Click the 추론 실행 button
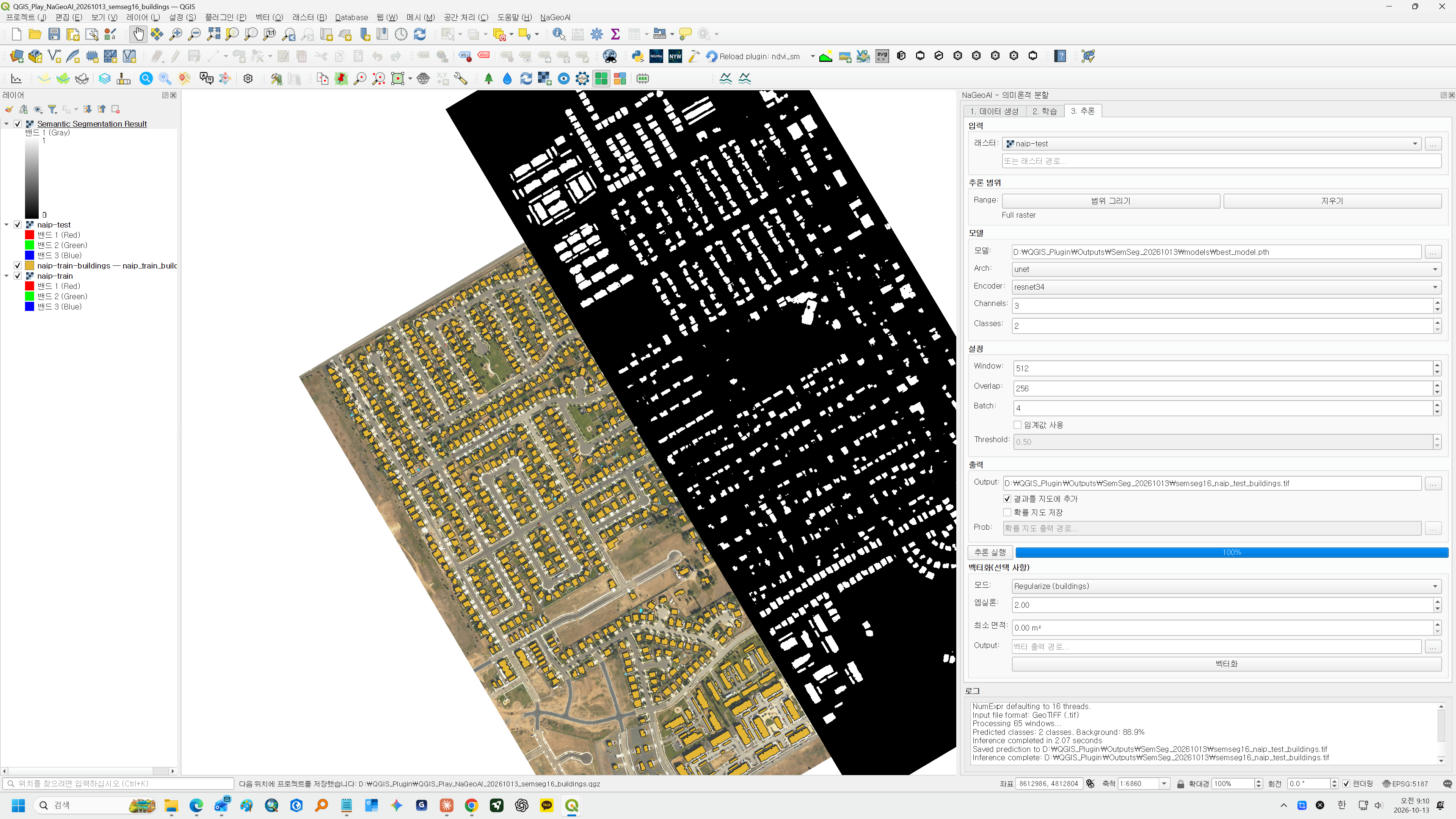This screenshot has height=819, width=1456. (x=990, y=552)
